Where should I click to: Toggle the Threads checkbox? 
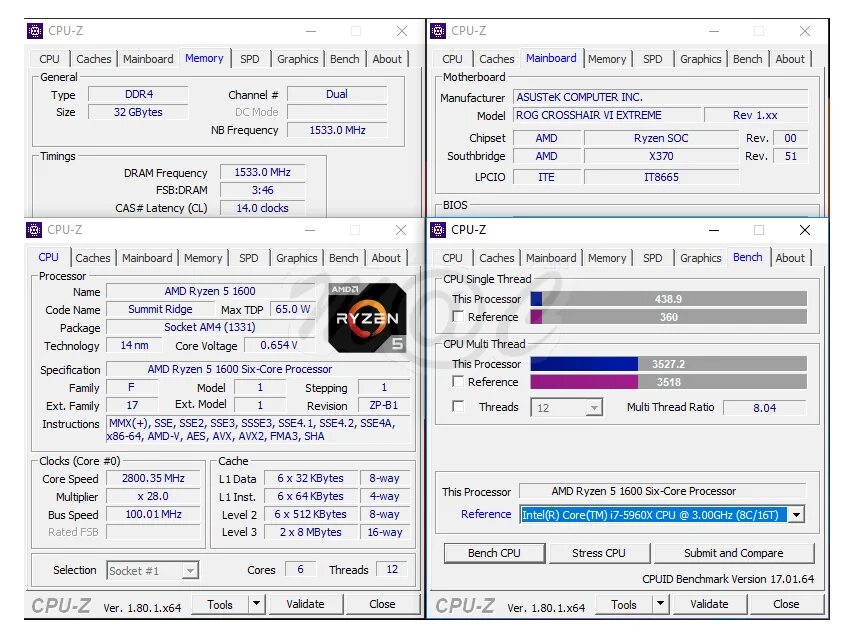[458, 406]
